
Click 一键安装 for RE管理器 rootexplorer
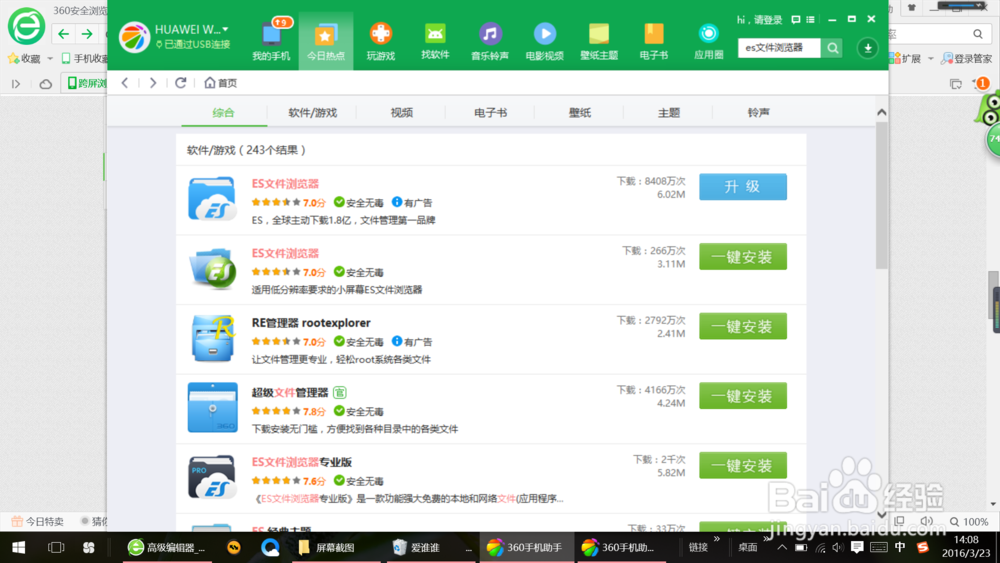pos(743,326)
